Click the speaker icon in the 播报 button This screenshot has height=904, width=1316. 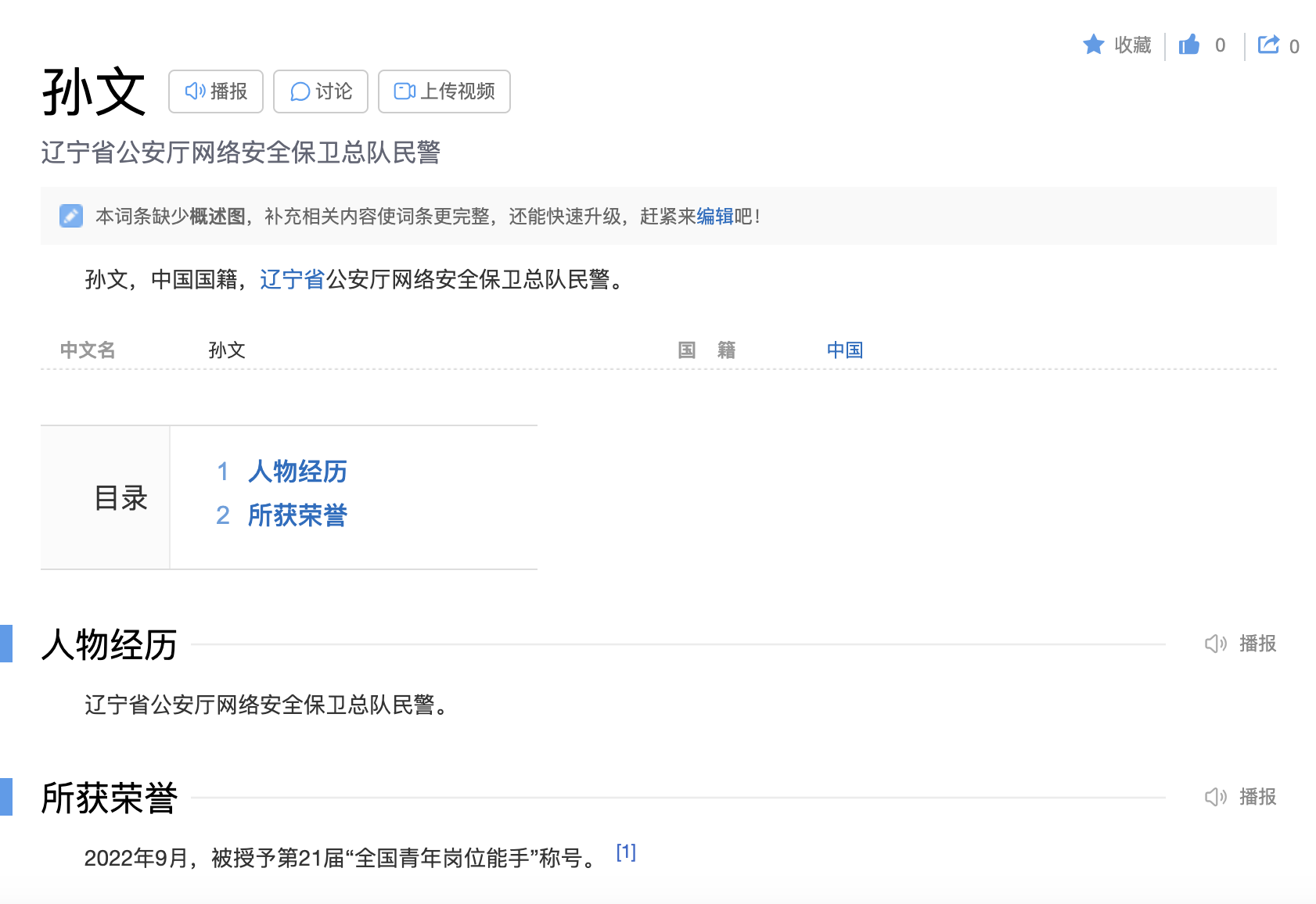(x=195, y=91)
